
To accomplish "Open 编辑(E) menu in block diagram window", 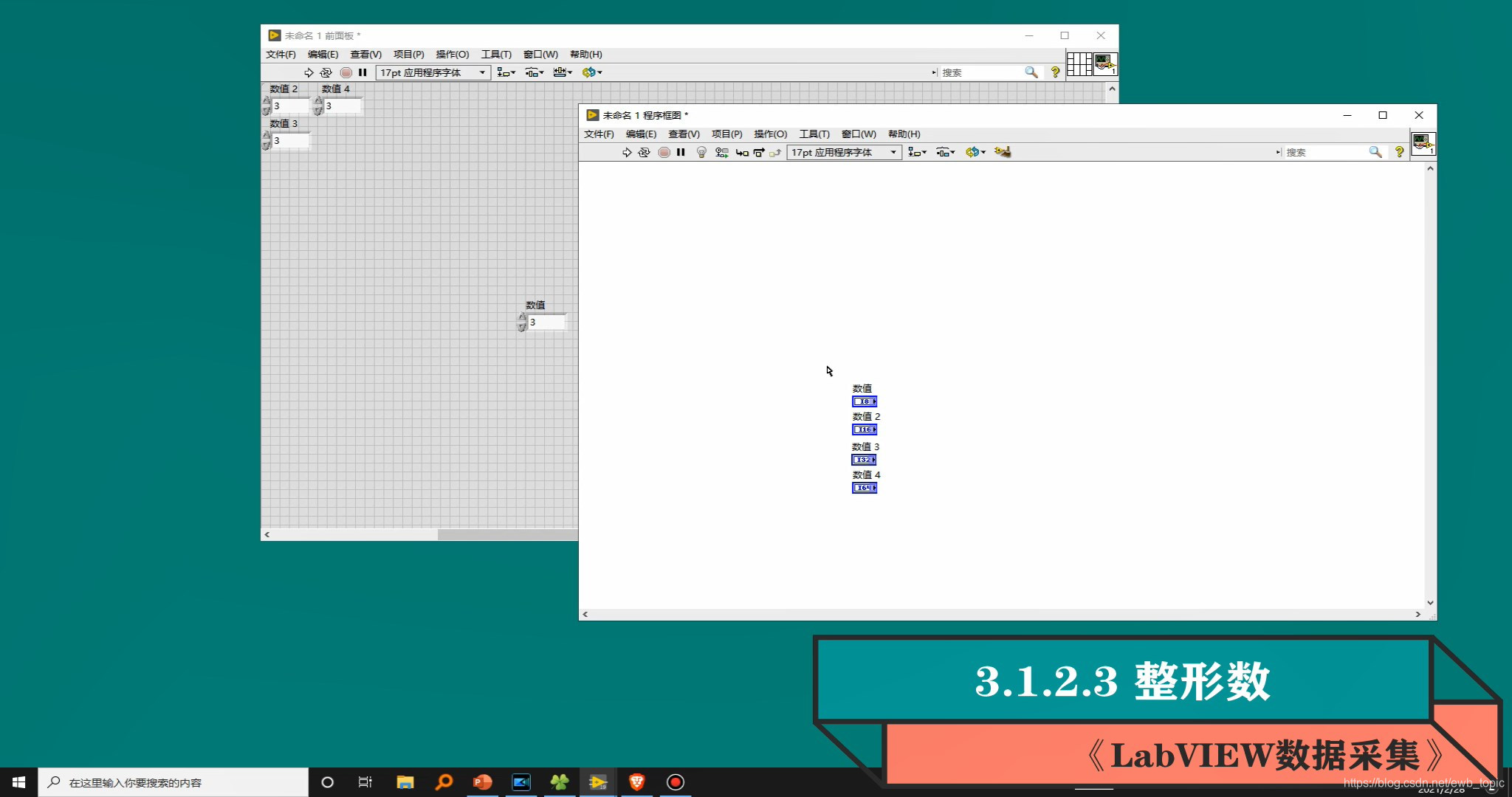I will 641,134.
